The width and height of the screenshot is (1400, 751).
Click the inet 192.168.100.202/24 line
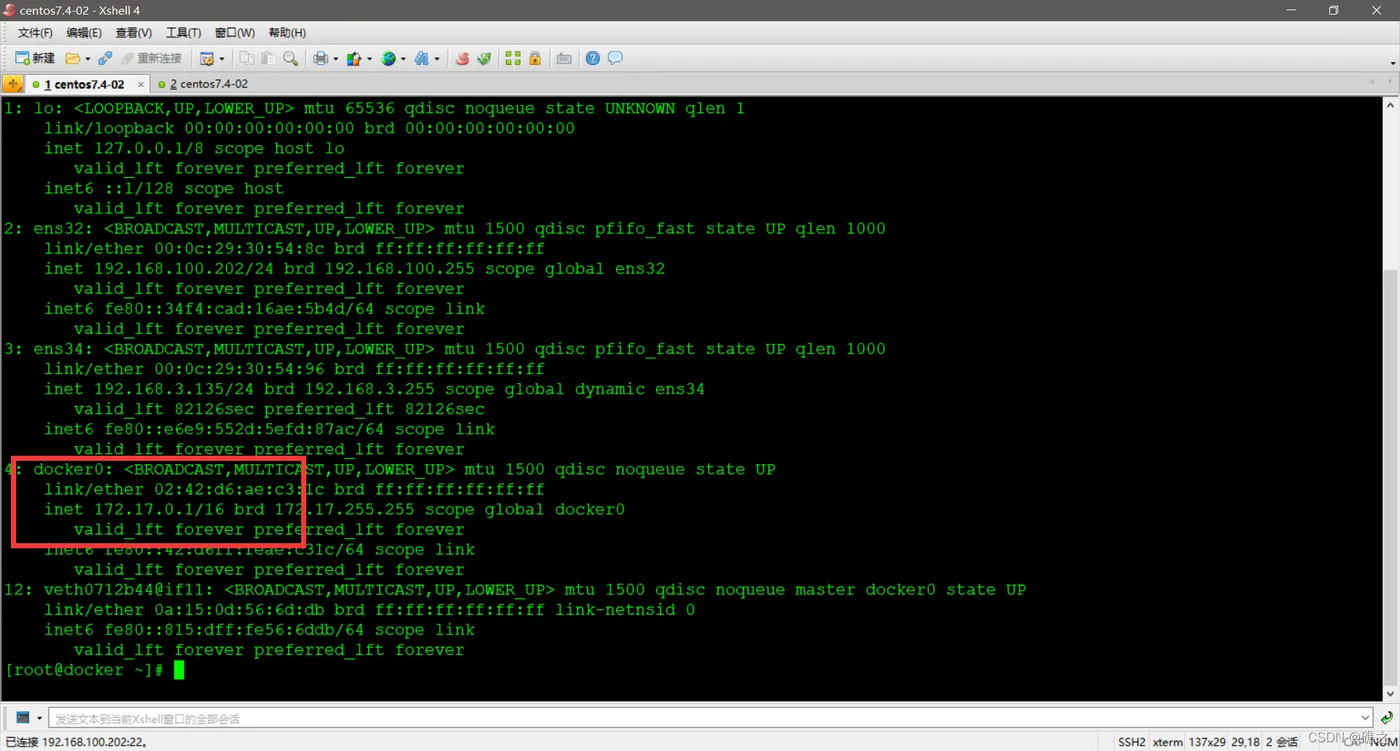coord(354,269)
